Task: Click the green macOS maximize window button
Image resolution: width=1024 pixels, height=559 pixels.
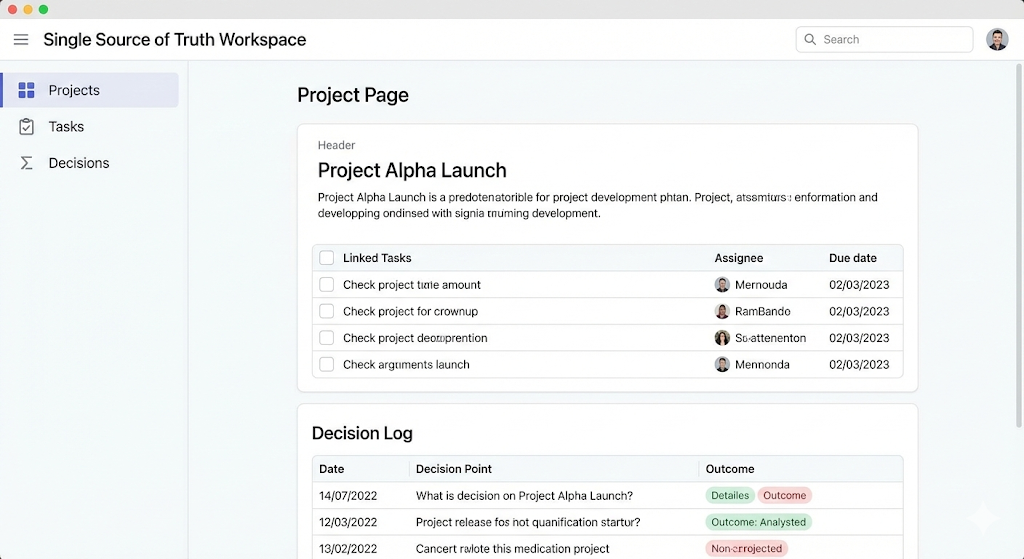Action: coord(43,9)
